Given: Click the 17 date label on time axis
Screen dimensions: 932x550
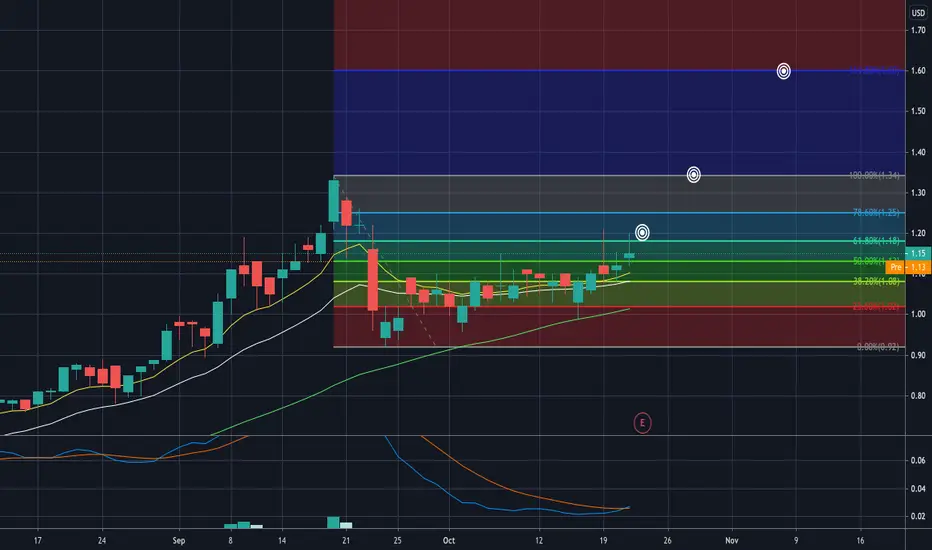Looking at the screenshot, I should click(38, 540).
